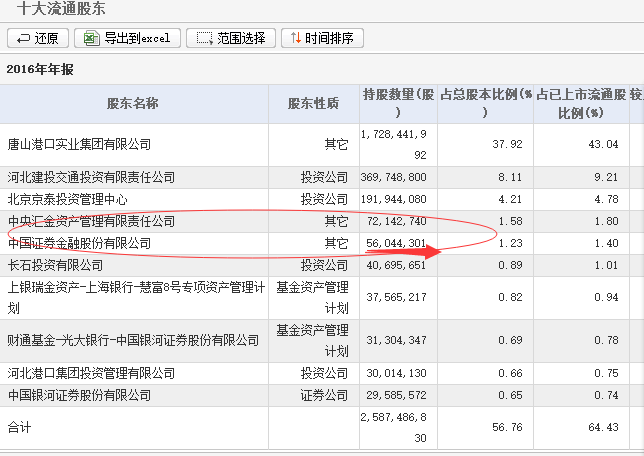Viewport: 644px width, 456px height.
Task: Click the 导出到excel button
Action: pos(127,38)
